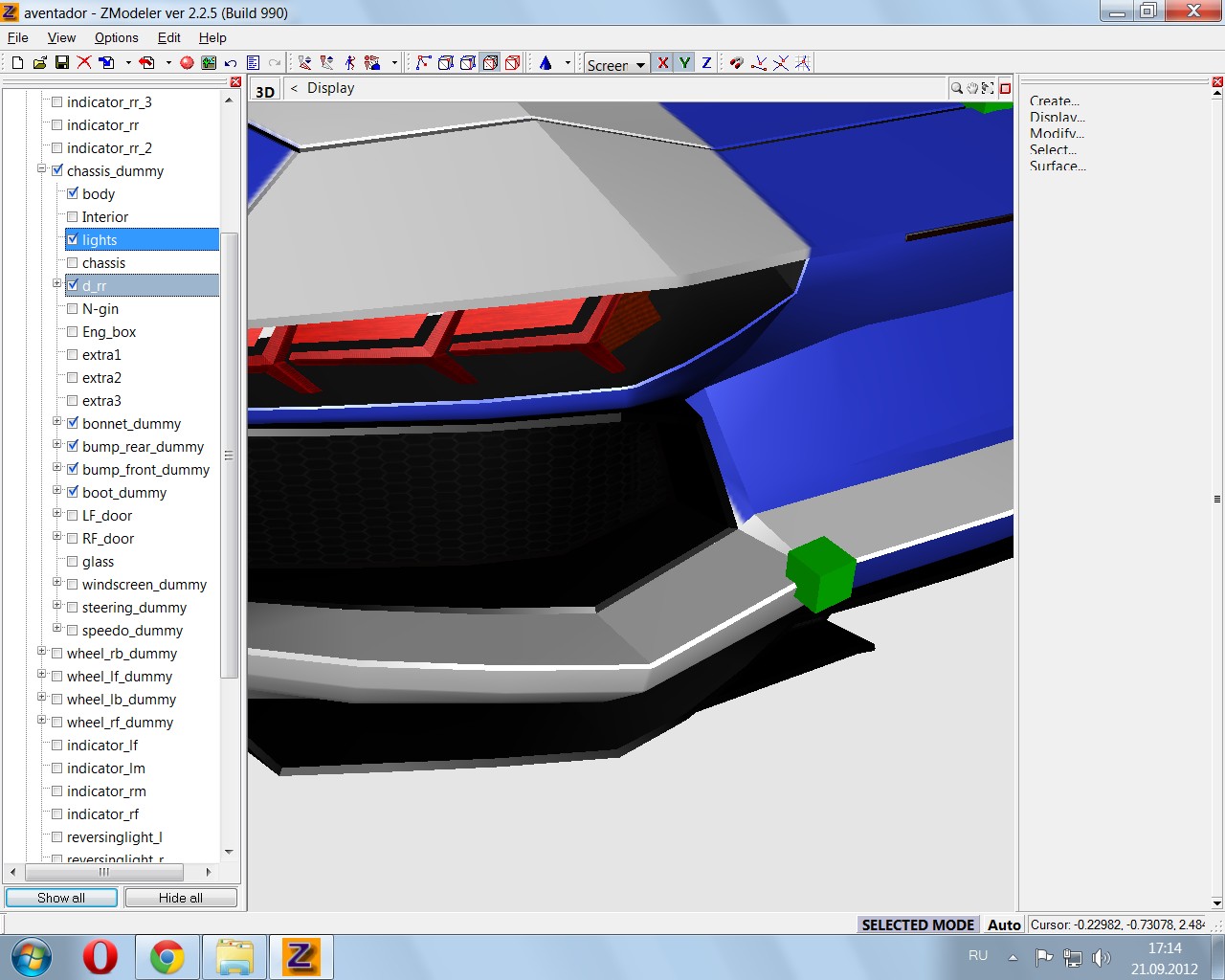Viewport: 1225px width, 980px height.
Task: Click the Hide all button
Action: pyautogui.click(x=181, y=898)
